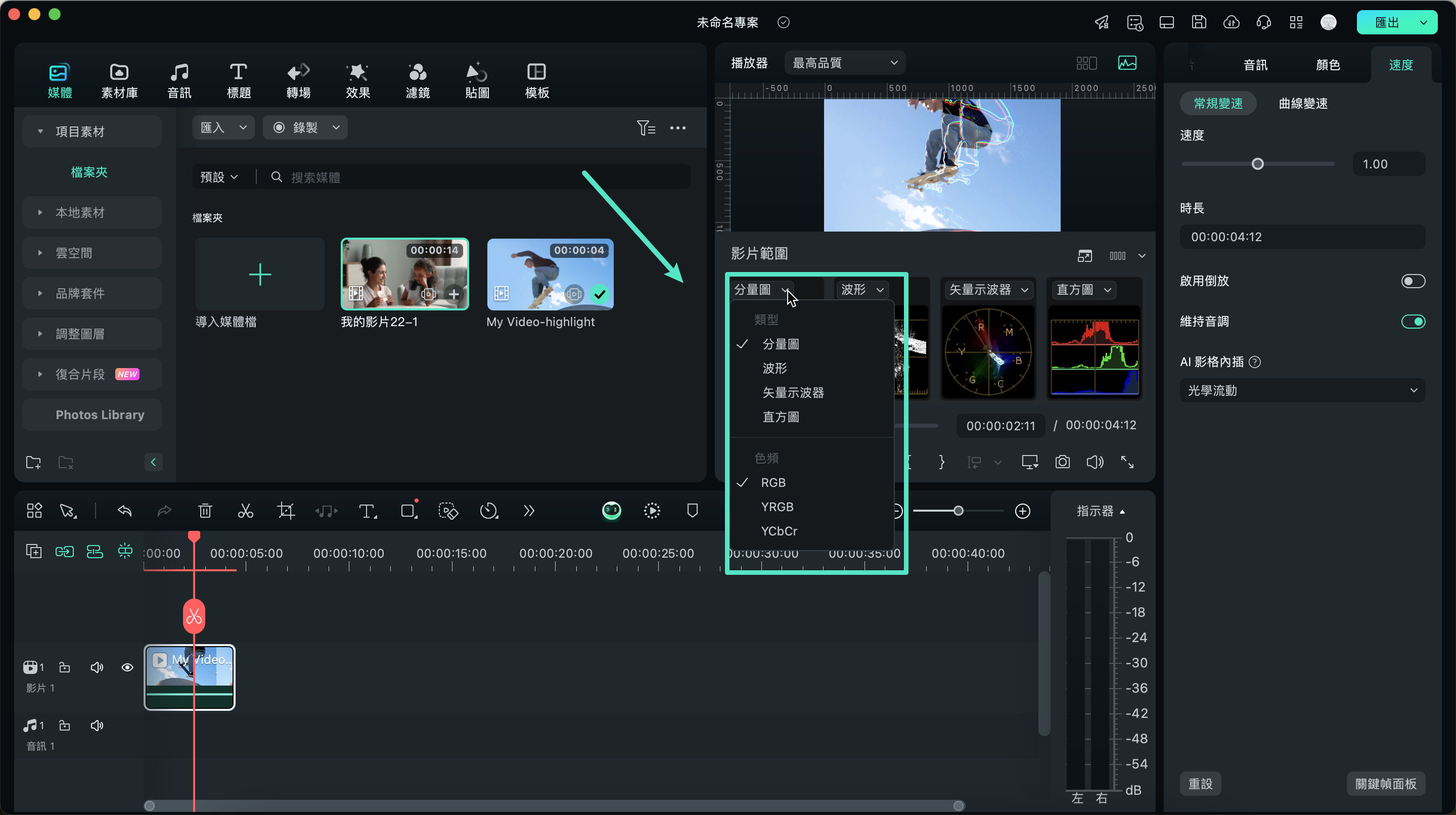The height and width of the screenshot is (815, 1456).
Task: Select the scissors split tool in the toolbar
Action: [x=245, y=511]
